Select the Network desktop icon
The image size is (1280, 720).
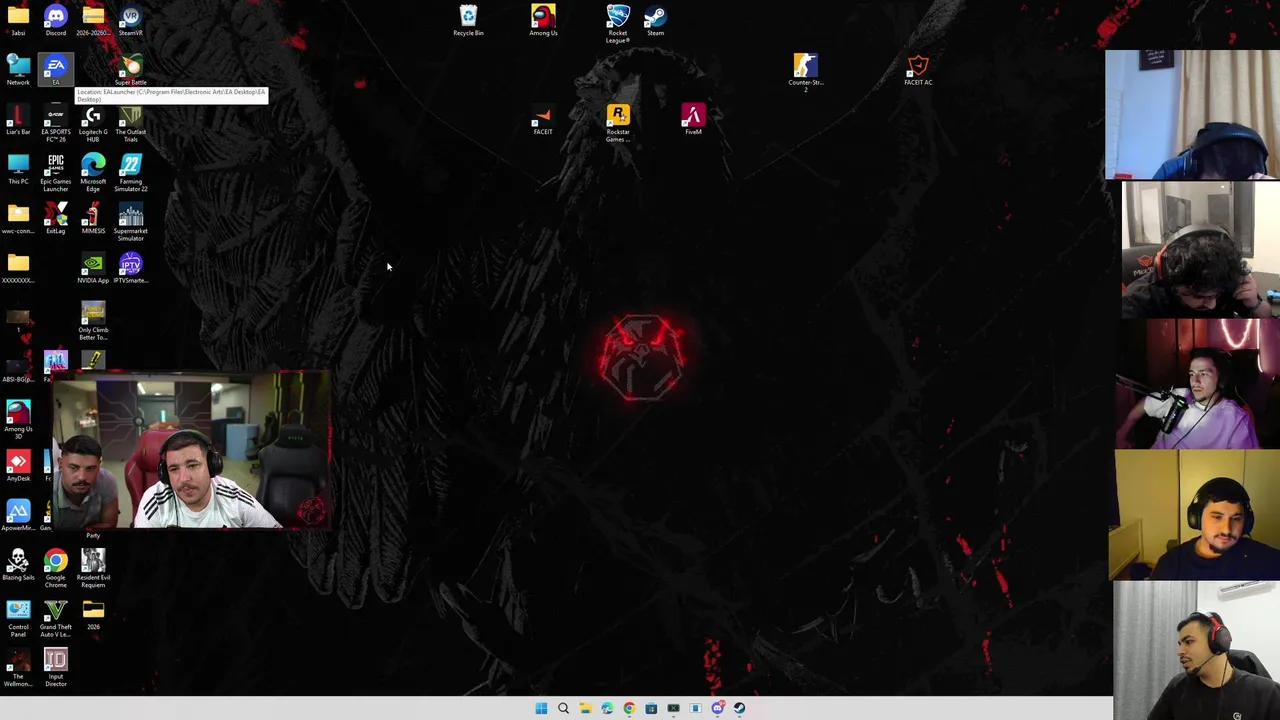18,70
